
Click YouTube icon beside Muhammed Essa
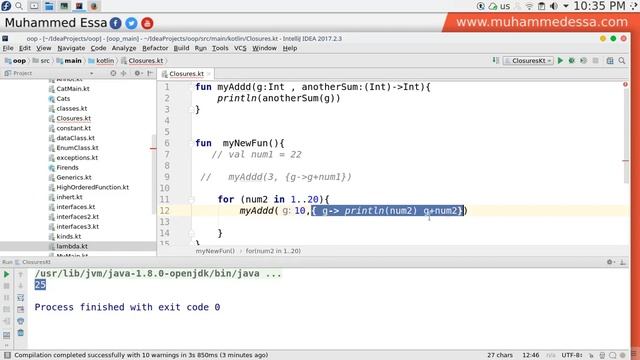coord(147,23)
